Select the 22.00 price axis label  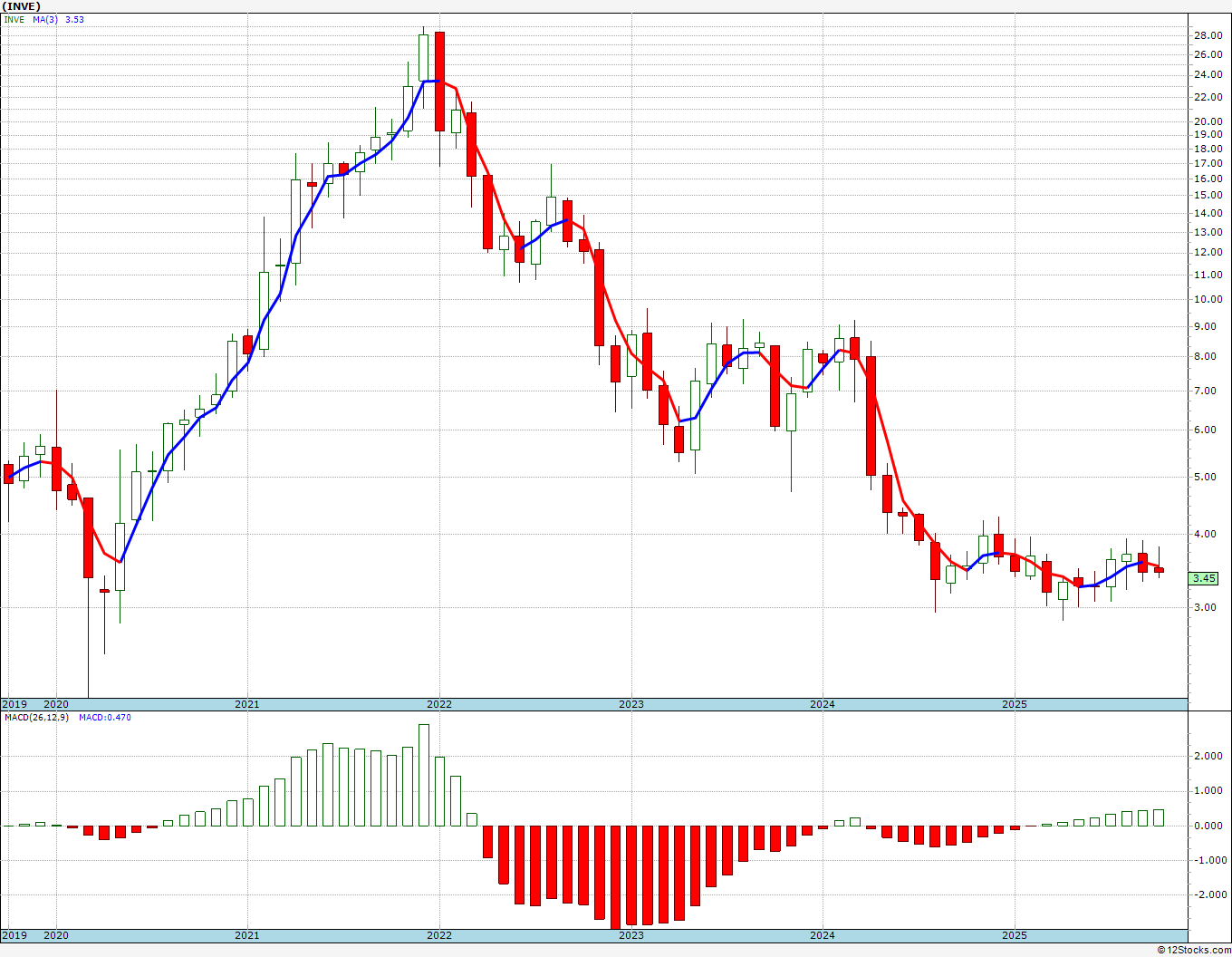(1208, 97)
